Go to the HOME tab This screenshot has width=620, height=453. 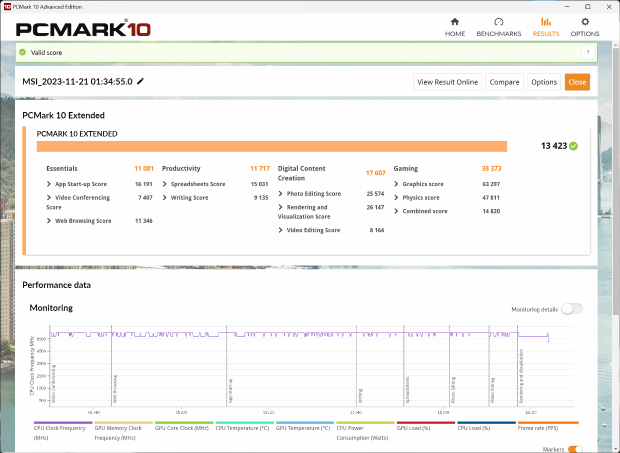coord(455,34)
